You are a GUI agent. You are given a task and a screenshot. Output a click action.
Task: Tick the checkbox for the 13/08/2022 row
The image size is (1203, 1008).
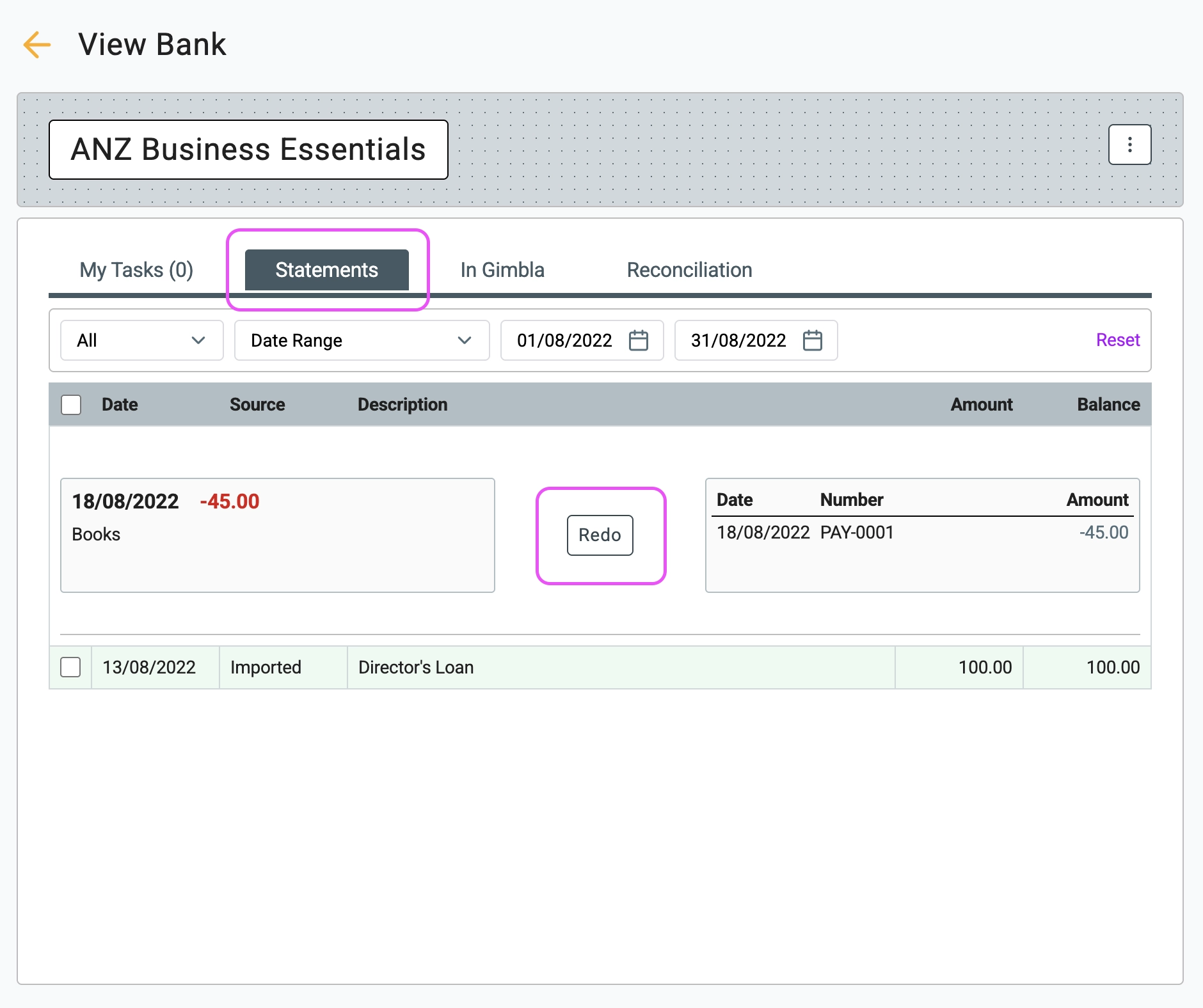(70, 667)
